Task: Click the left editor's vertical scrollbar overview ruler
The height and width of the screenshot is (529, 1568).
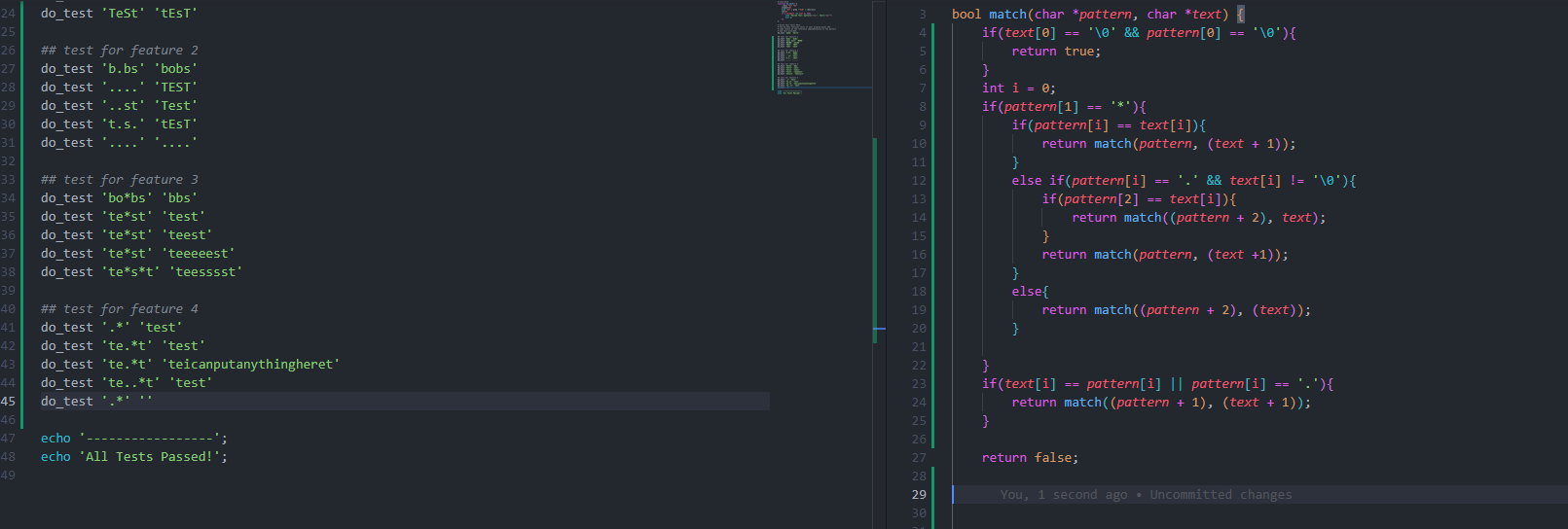Action: coord(879,243)
